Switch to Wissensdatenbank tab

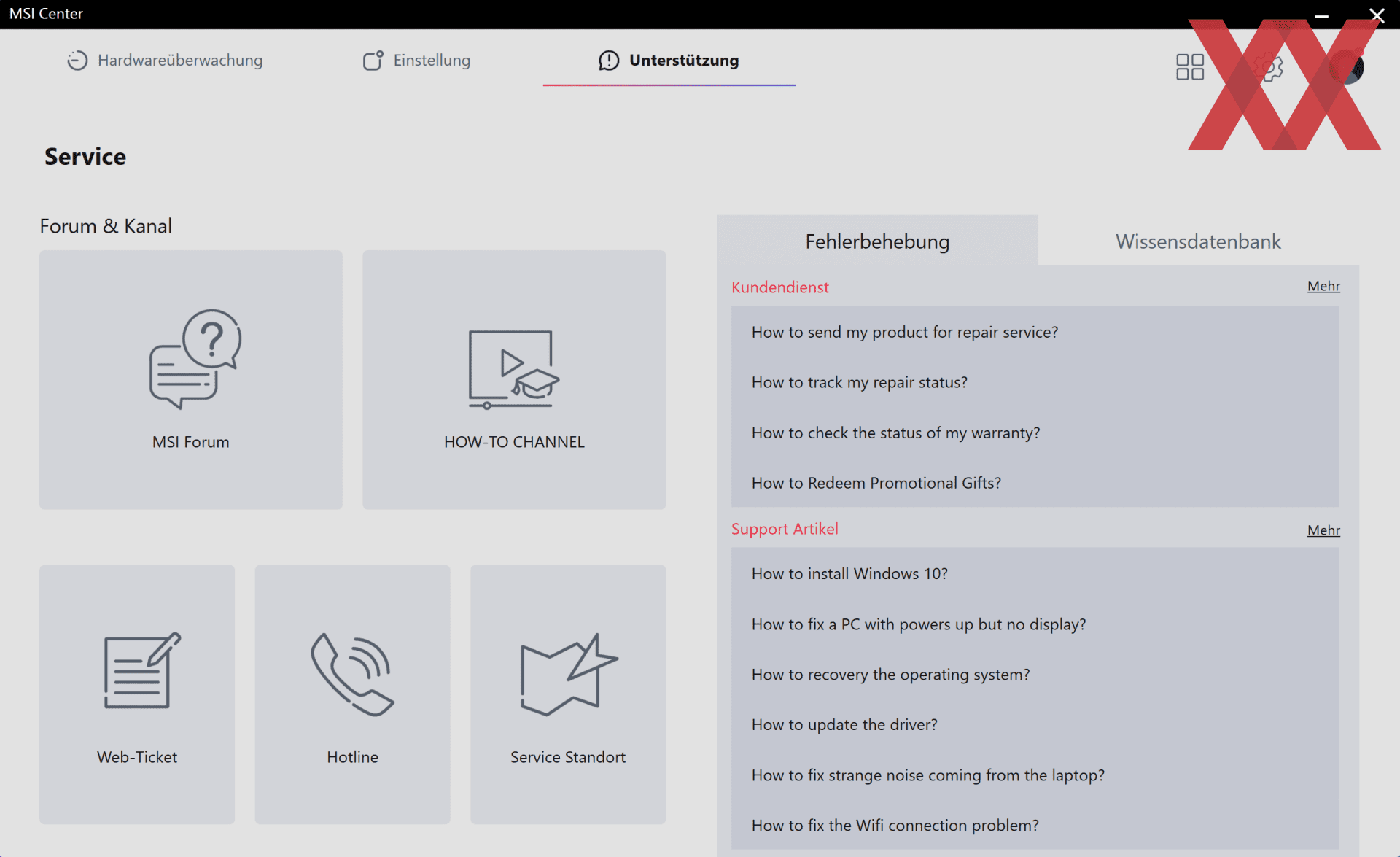click(1198, 241)
